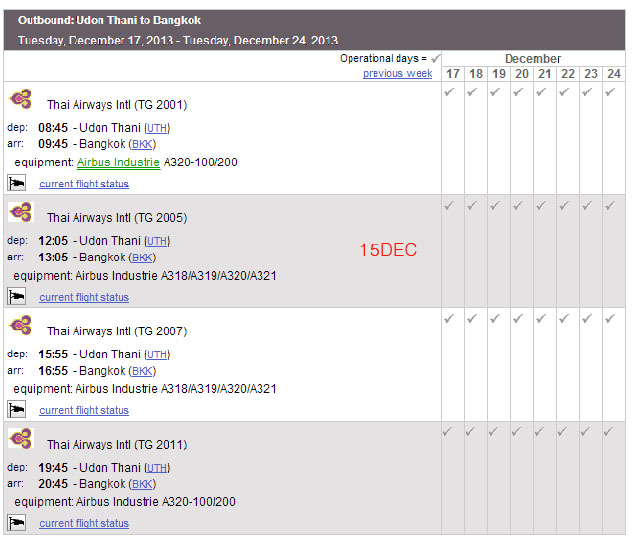Image resolution: width=632 pixels, height=540 pixels.
Task: Click the Outbound: Udon Thani to Bangkok title
Action: [x=109, y=20]
